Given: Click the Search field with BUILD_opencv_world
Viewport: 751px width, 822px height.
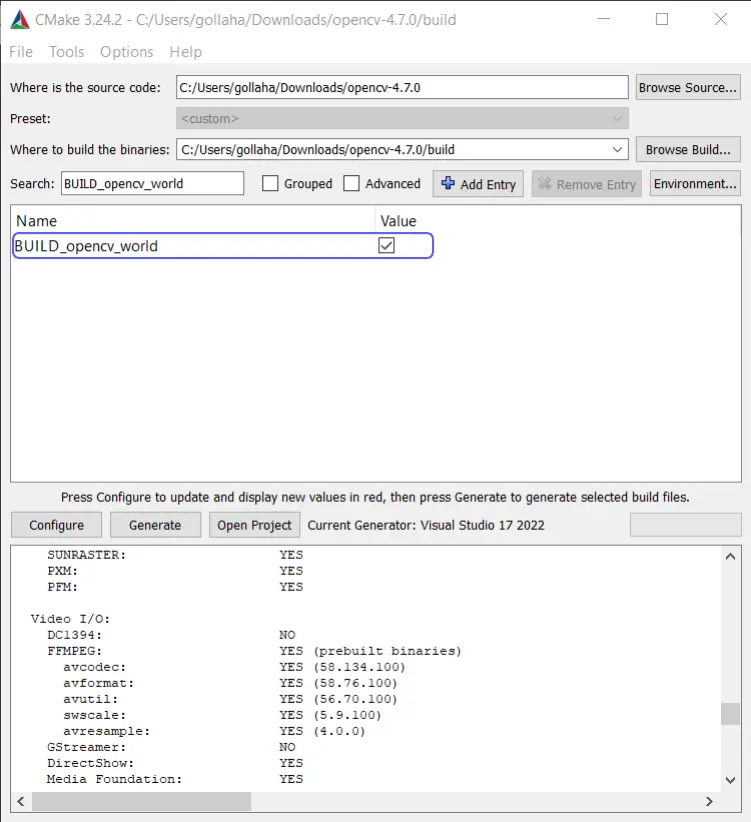Looking at the screenshot, I should tap(152, 183).
